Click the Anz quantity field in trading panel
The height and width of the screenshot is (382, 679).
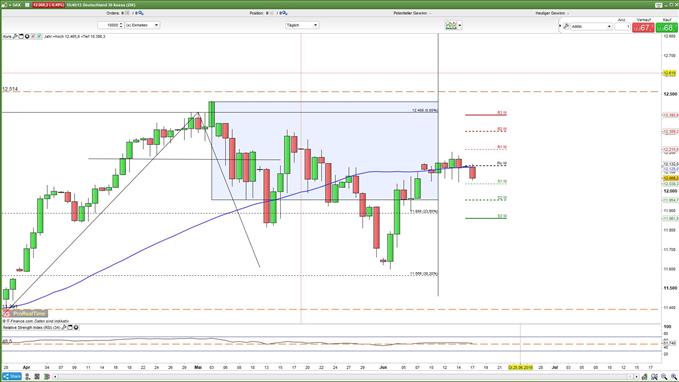[622, 26]
